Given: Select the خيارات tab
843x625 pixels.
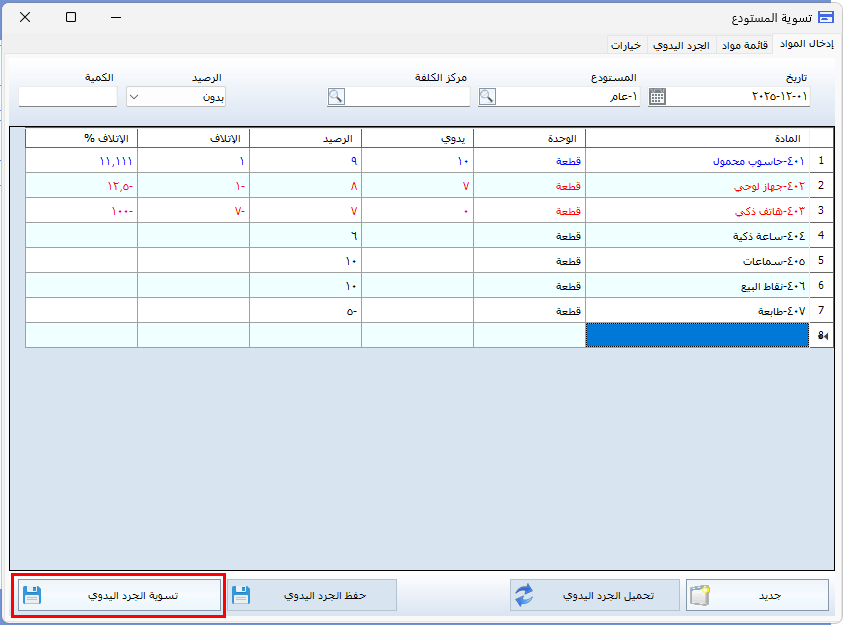Looking at the screenshot, I should tap(626, 45).
